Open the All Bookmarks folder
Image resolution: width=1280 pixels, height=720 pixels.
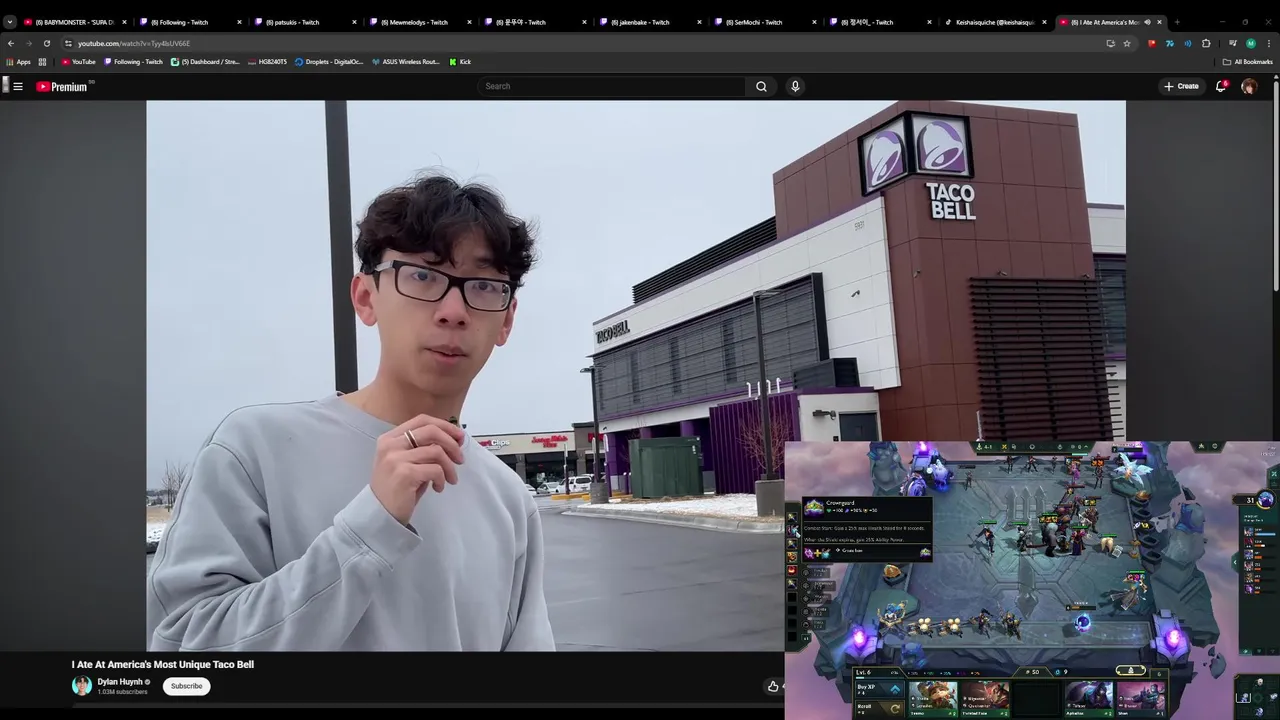click(1247, 62)
